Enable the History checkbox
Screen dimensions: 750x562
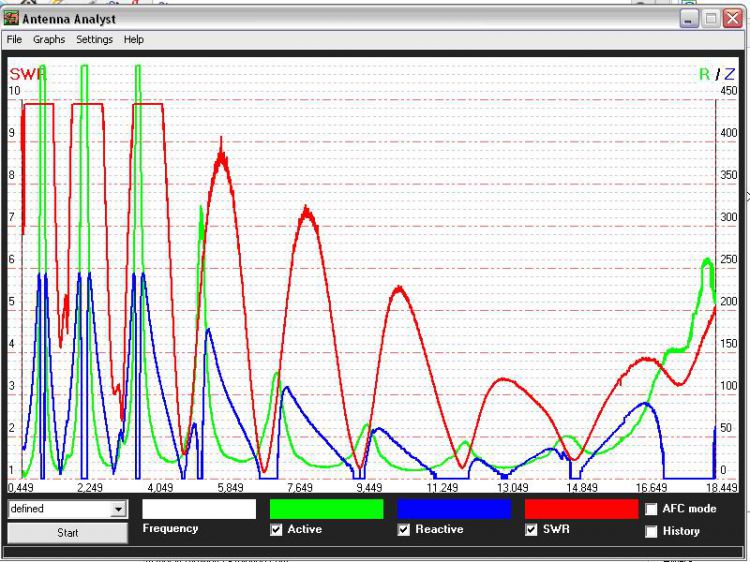[651, 531]
